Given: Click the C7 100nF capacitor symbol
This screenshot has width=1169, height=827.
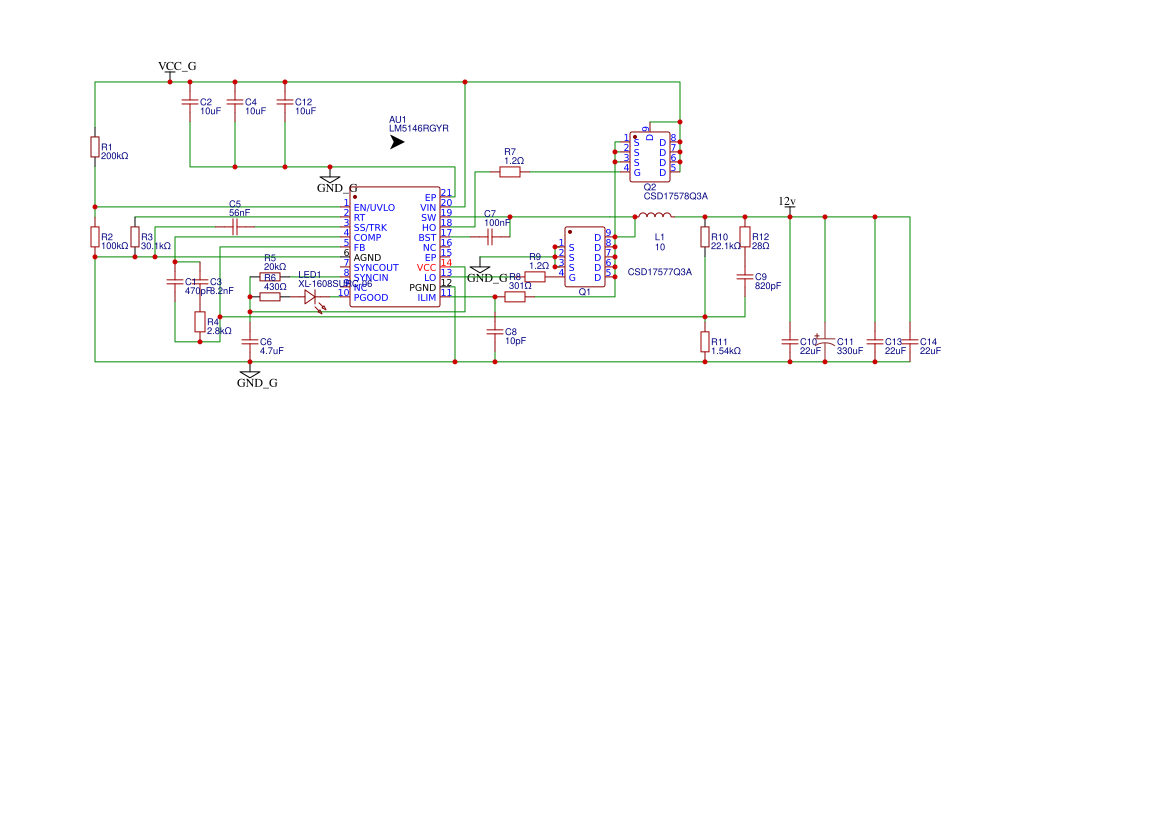Looking at the screenshot, I should coord(490,237).
